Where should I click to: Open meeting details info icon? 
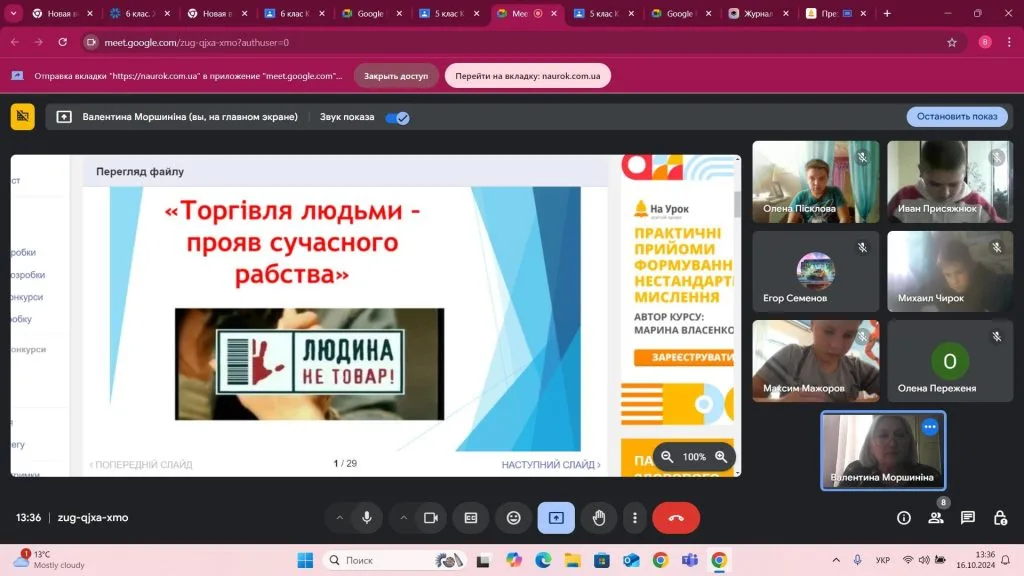[x=904, y=518]
